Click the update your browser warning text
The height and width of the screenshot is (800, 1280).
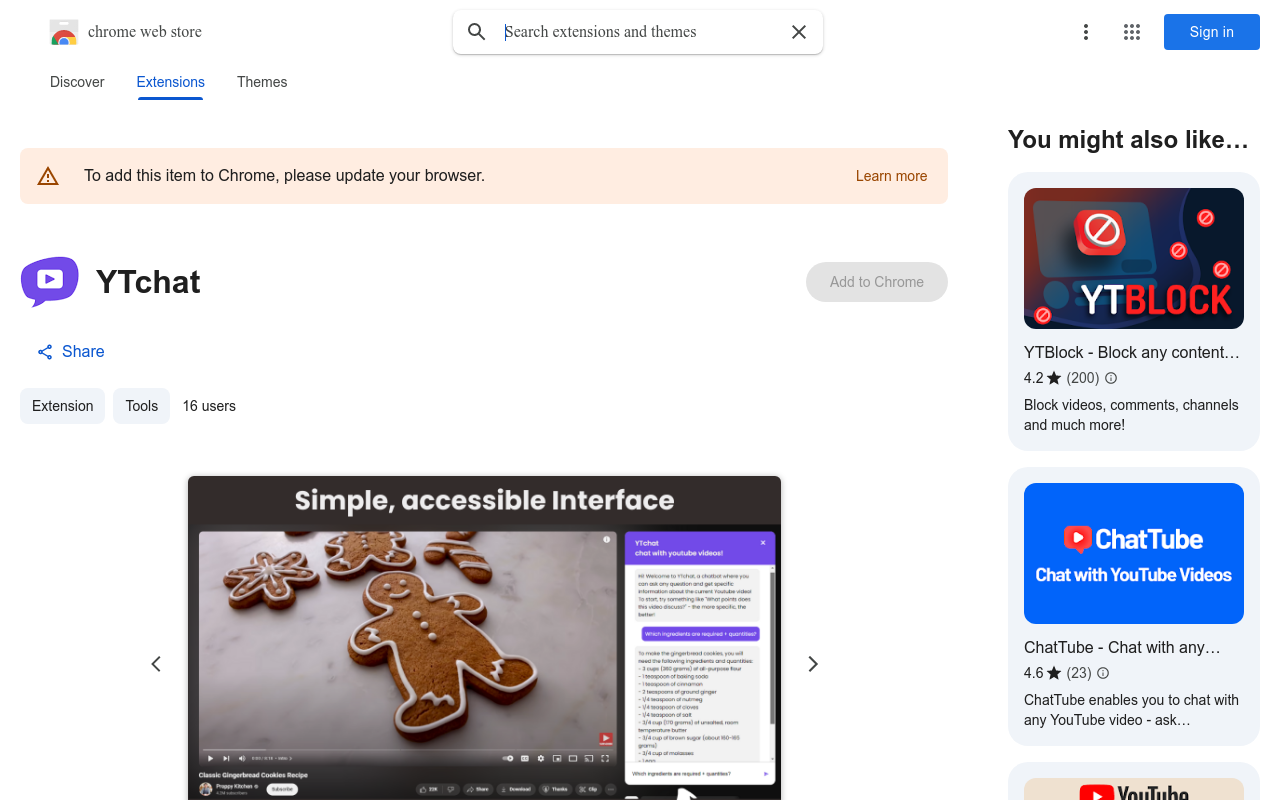284,176
